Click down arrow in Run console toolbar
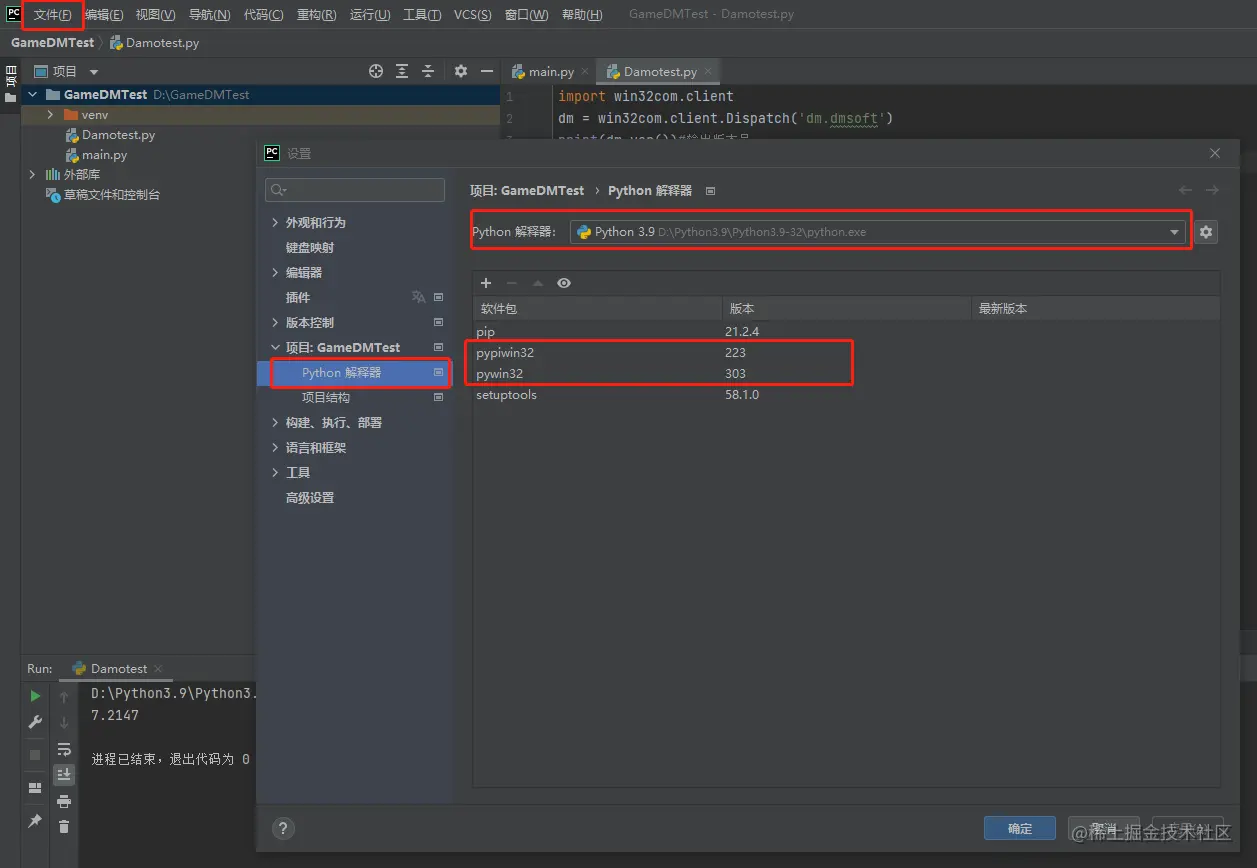This screenshot has height=868, width=1257. click(64, 722)
